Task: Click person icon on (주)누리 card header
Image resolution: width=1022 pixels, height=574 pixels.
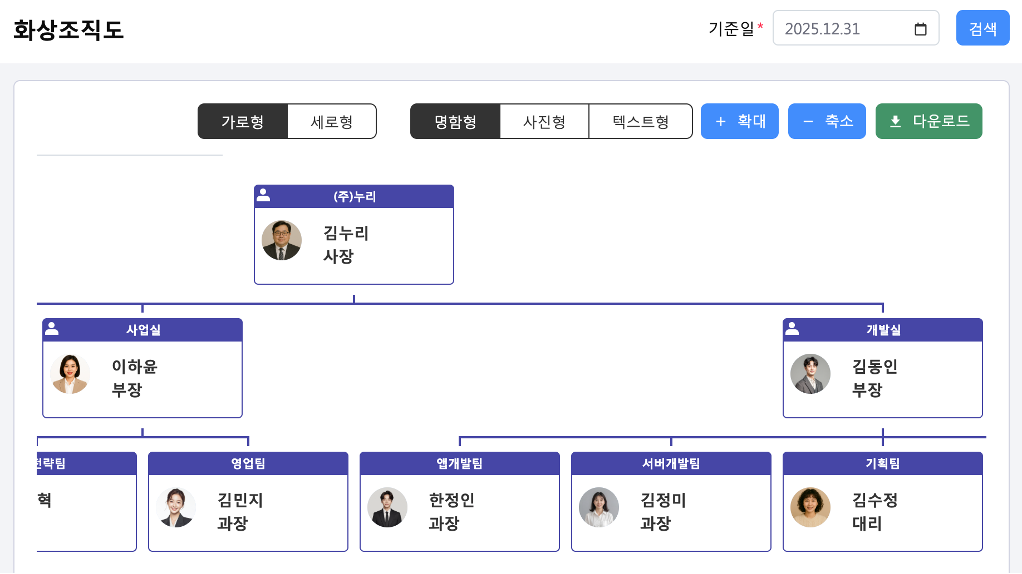Action: point(263,196)
